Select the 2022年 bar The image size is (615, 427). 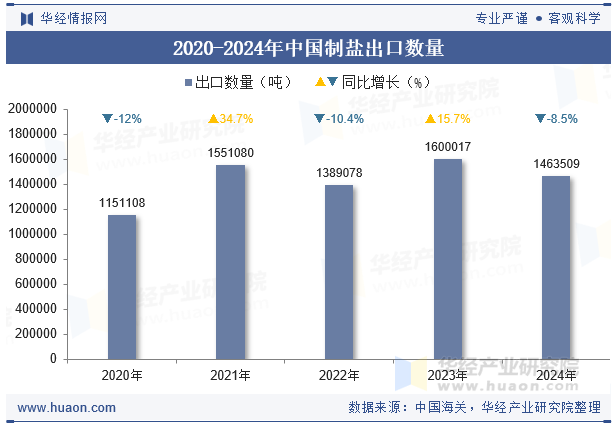click(339, 272)
